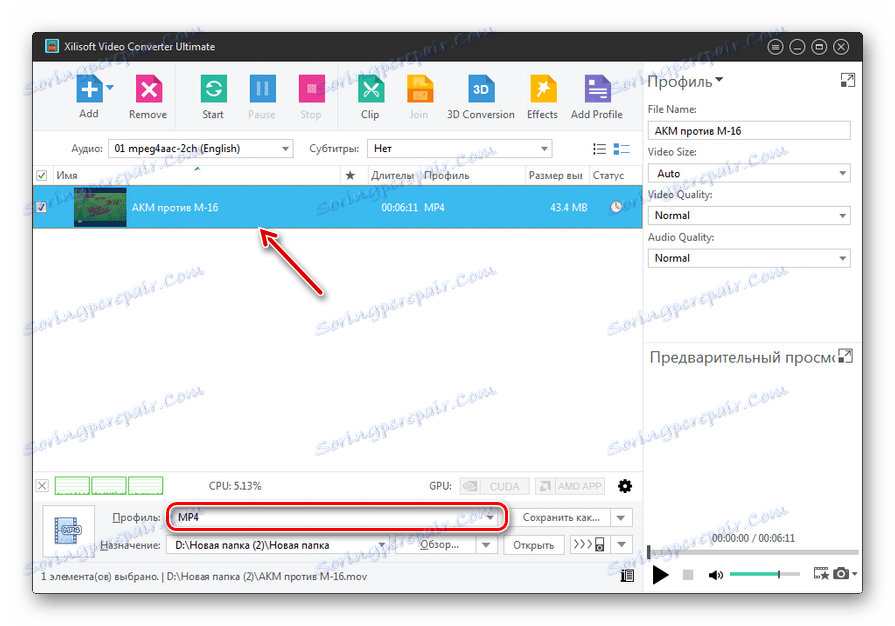Remove the selected file with Remove

click(x=148, y=97)
